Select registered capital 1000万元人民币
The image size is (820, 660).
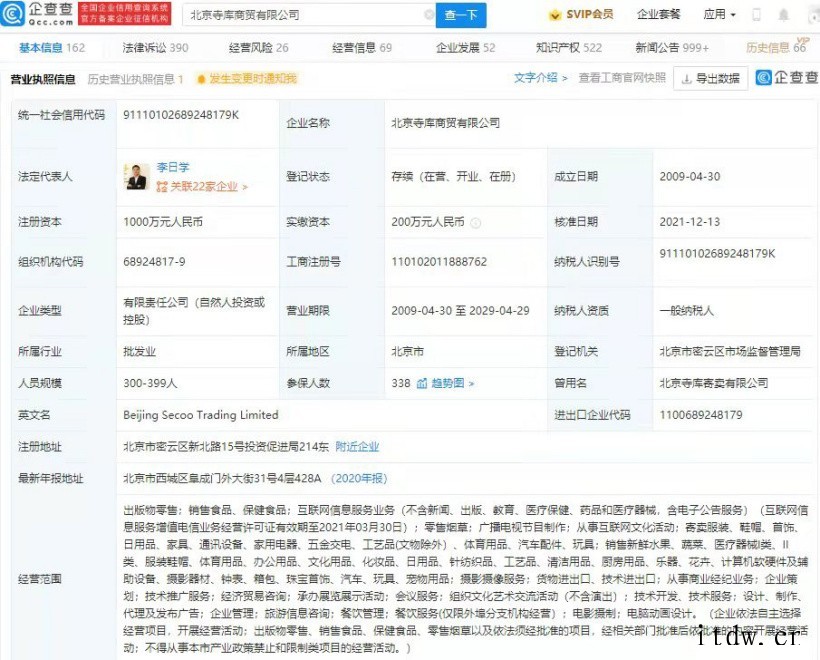pyautogui.click(x=163, y=222)
